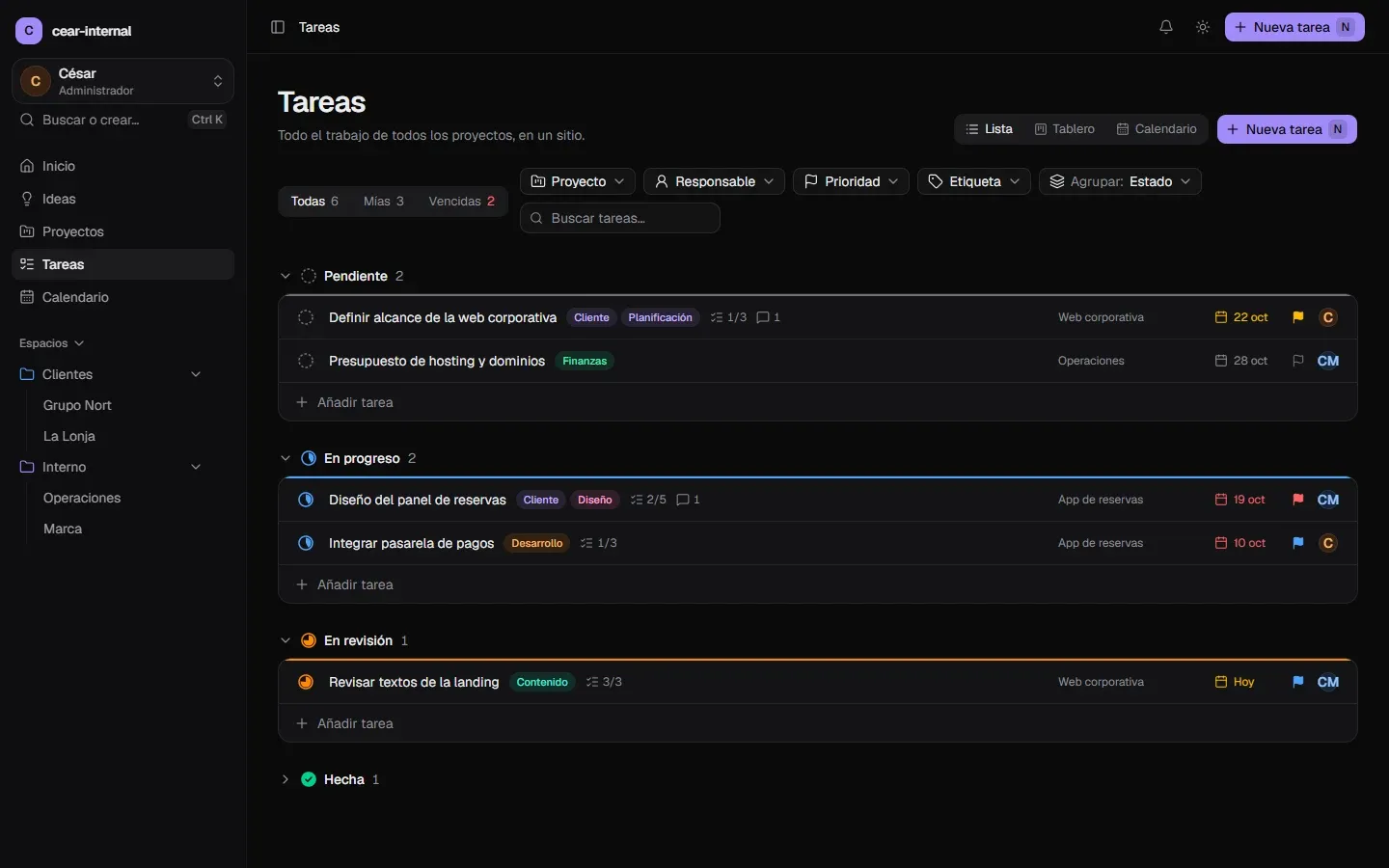
Task: Open assignee avatar CM on Revisar textos row
Action: (x=1328, y=682)
